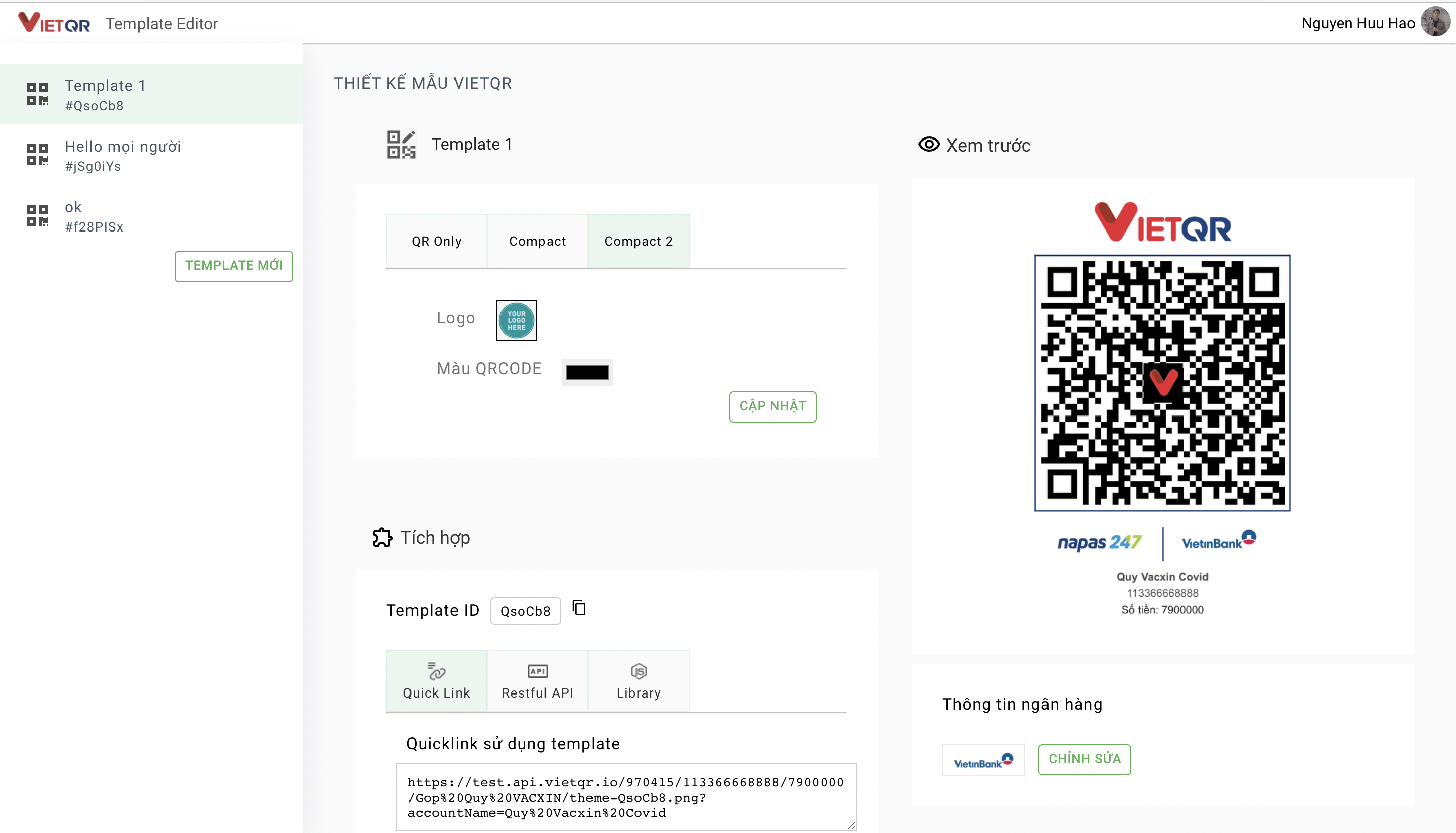Click the VietQR logo in header
The image size is (1456, 833).
click(55, 23)
